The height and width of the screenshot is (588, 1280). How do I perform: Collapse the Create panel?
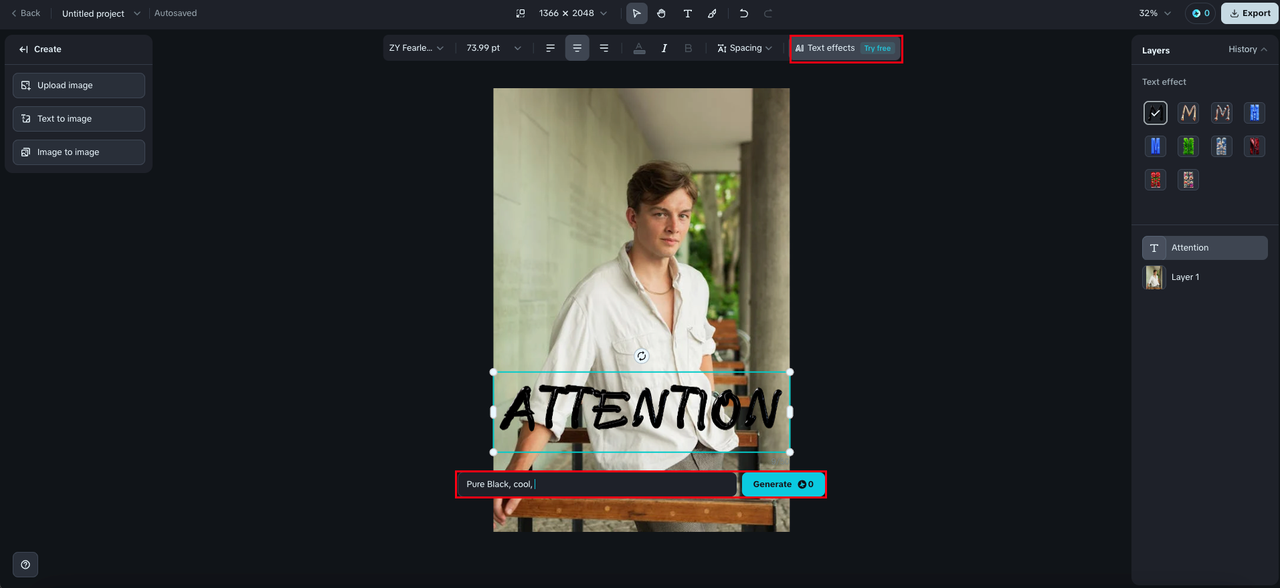(23, 49)
